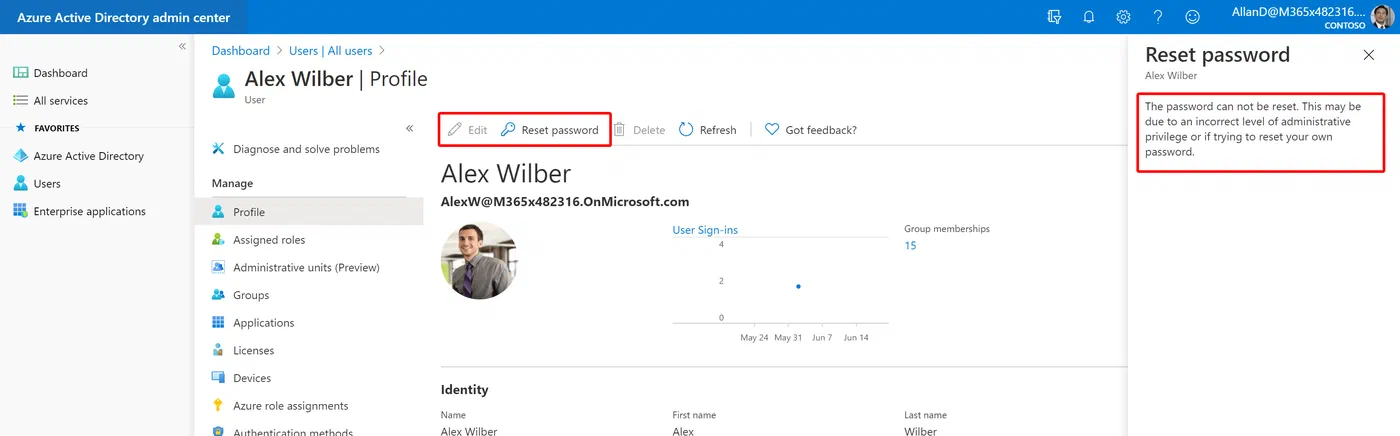Close the Reset password panel

1369,55
